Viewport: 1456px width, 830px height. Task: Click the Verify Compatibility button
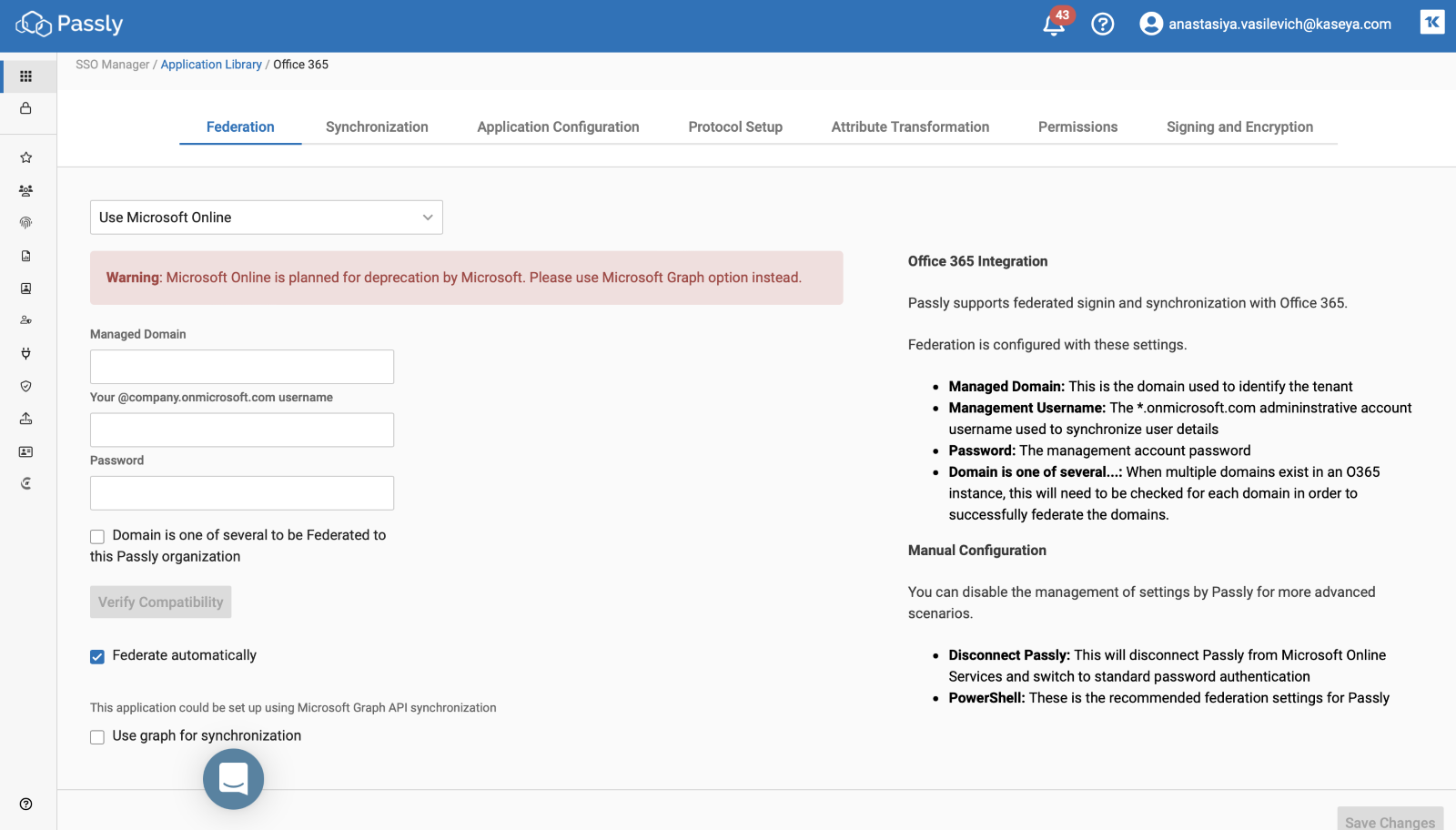[x=161, y=602]
